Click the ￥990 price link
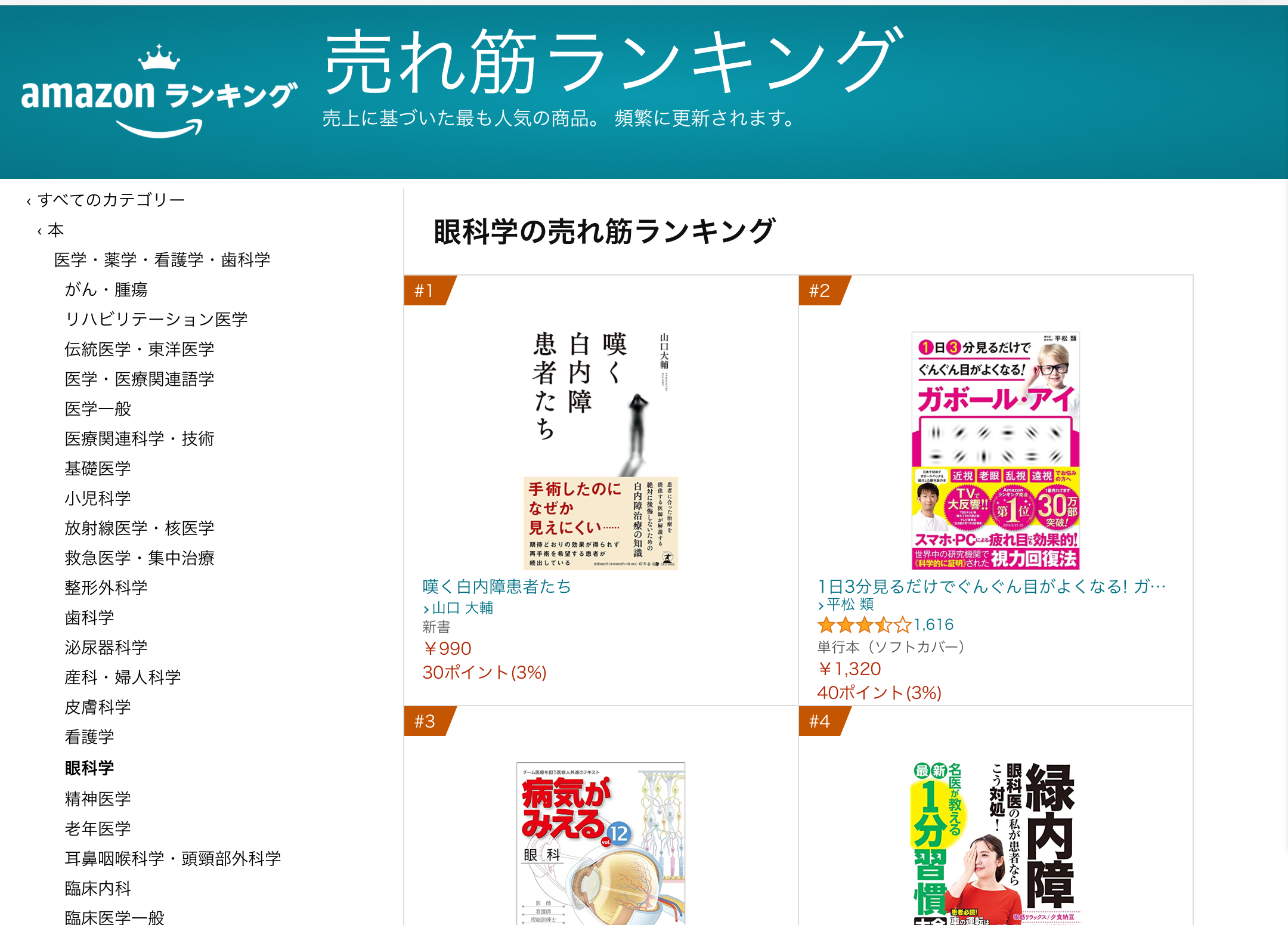 447,648
